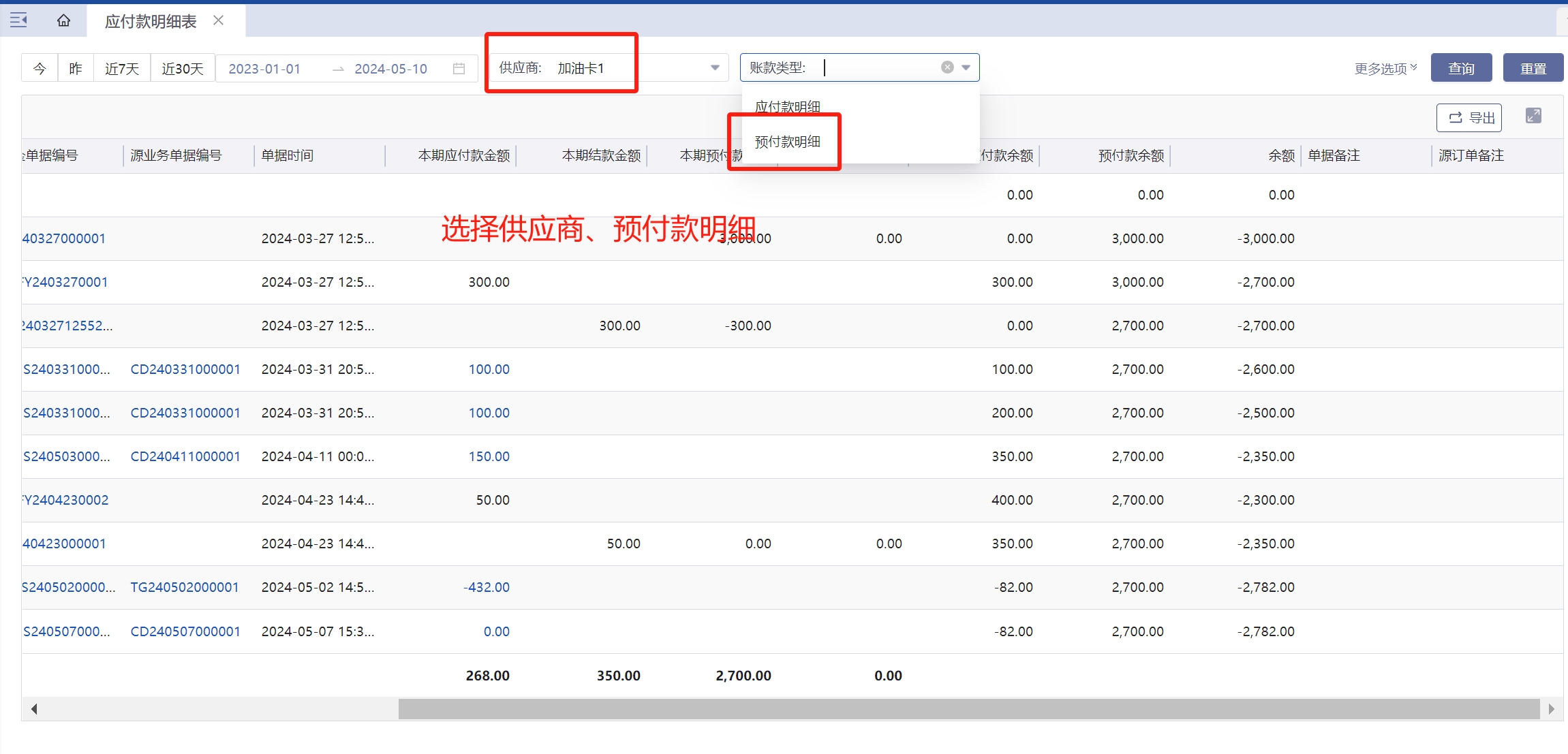Click the 账款类型 input field

tap(860, 67)
